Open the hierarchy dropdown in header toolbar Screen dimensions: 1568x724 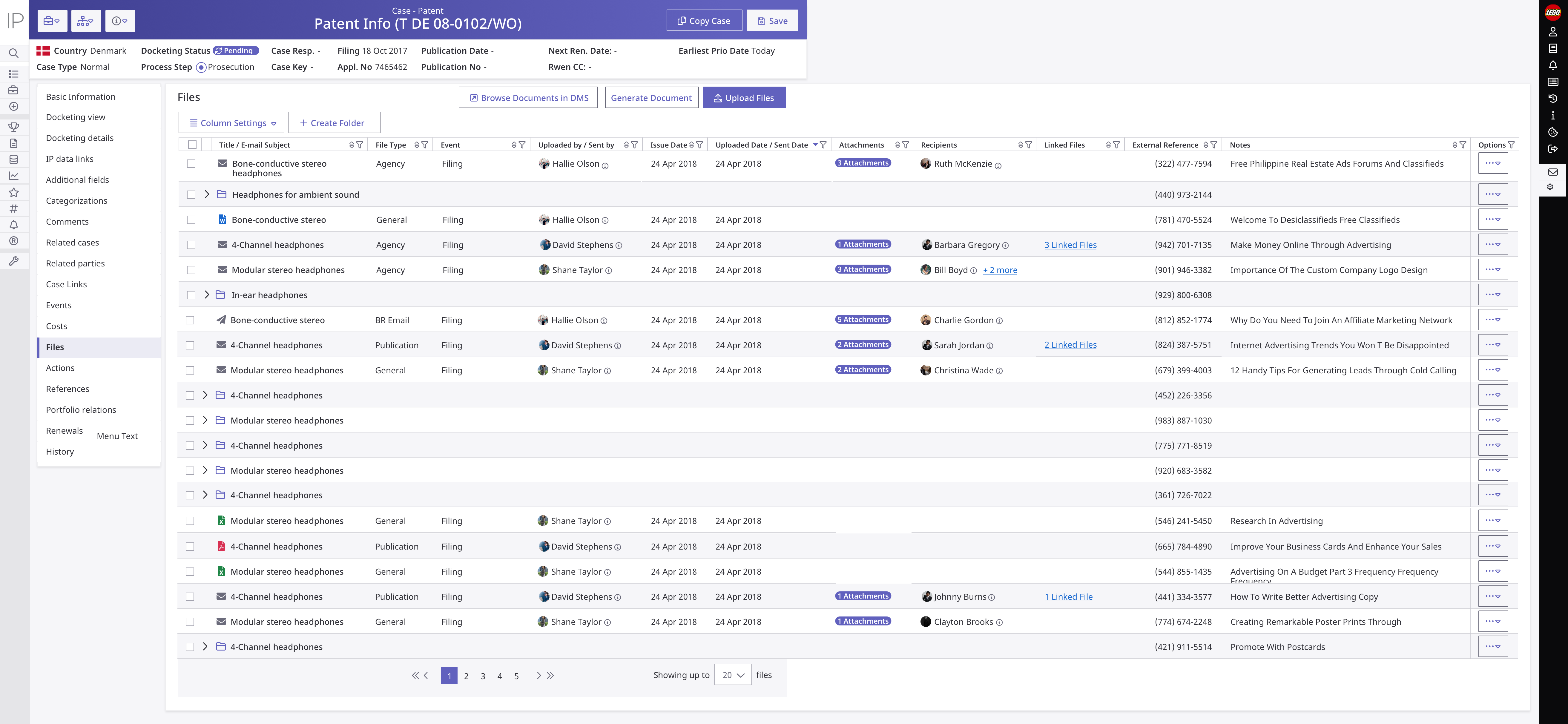click(x=86, y=21)
